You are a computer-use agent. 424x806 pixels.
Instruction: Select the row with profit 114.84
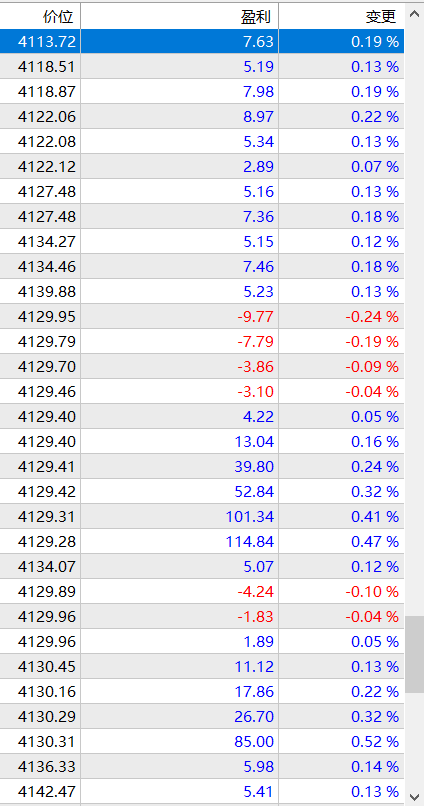point(202,541)
